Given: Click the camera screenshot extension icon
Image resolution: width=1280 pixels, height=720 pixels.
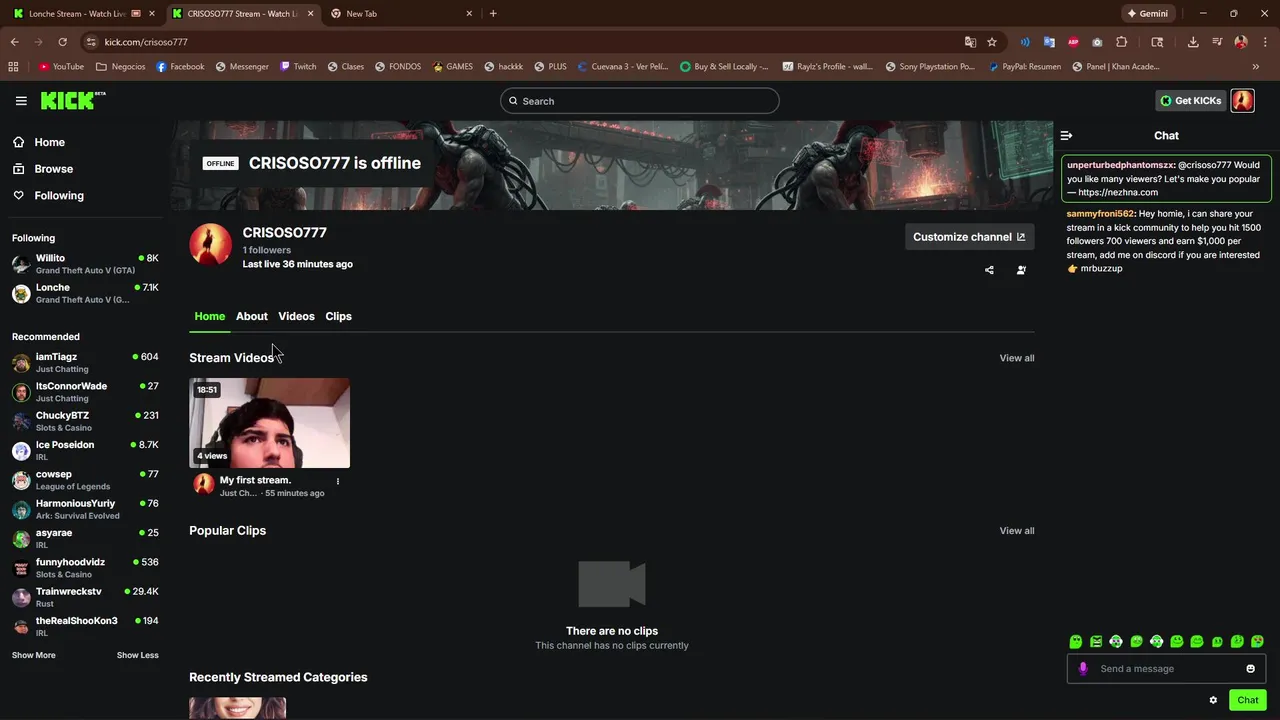Looking at the screenshot, I should 1097,42.
